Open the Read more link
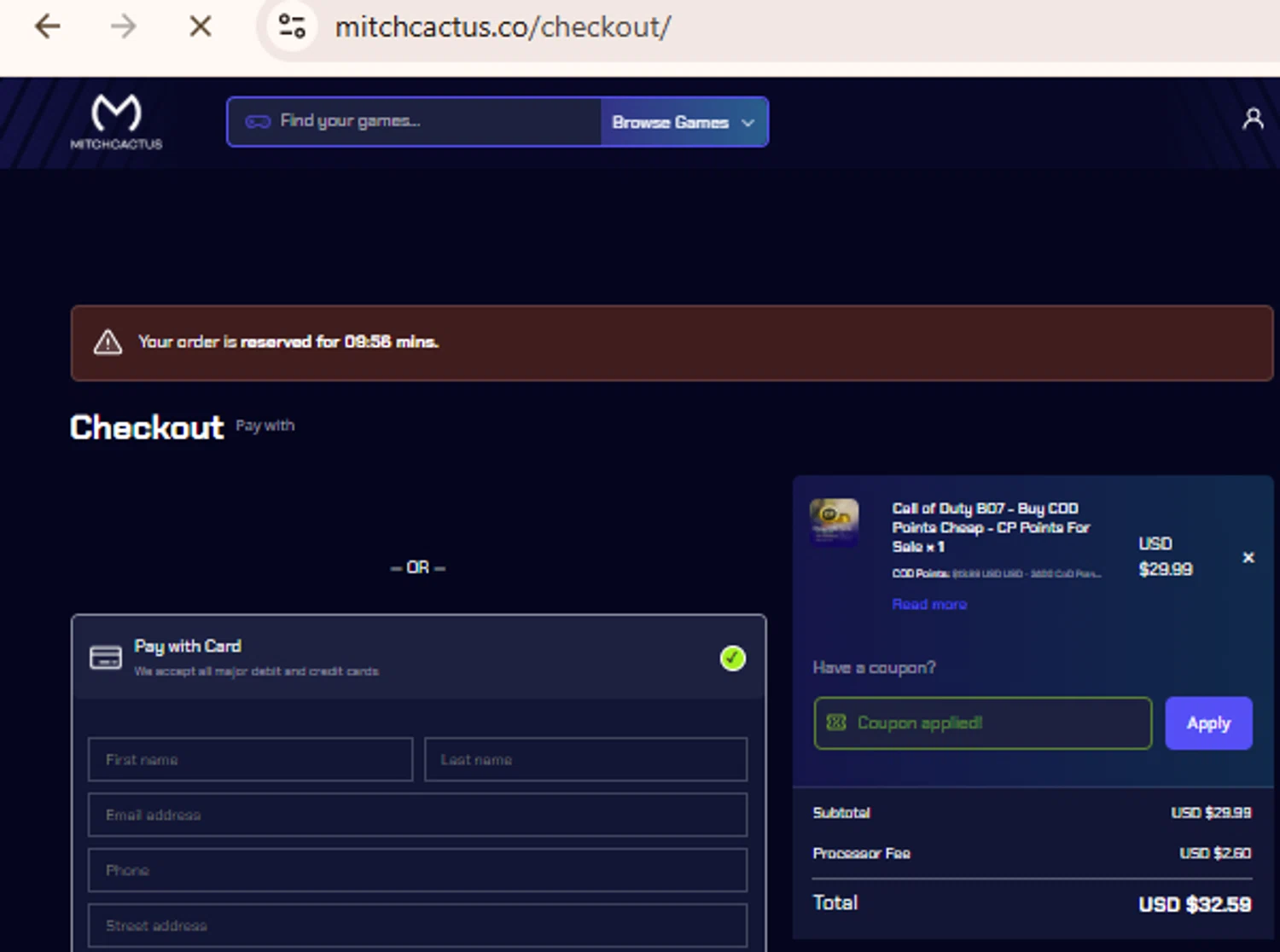 tap(929, 604)
